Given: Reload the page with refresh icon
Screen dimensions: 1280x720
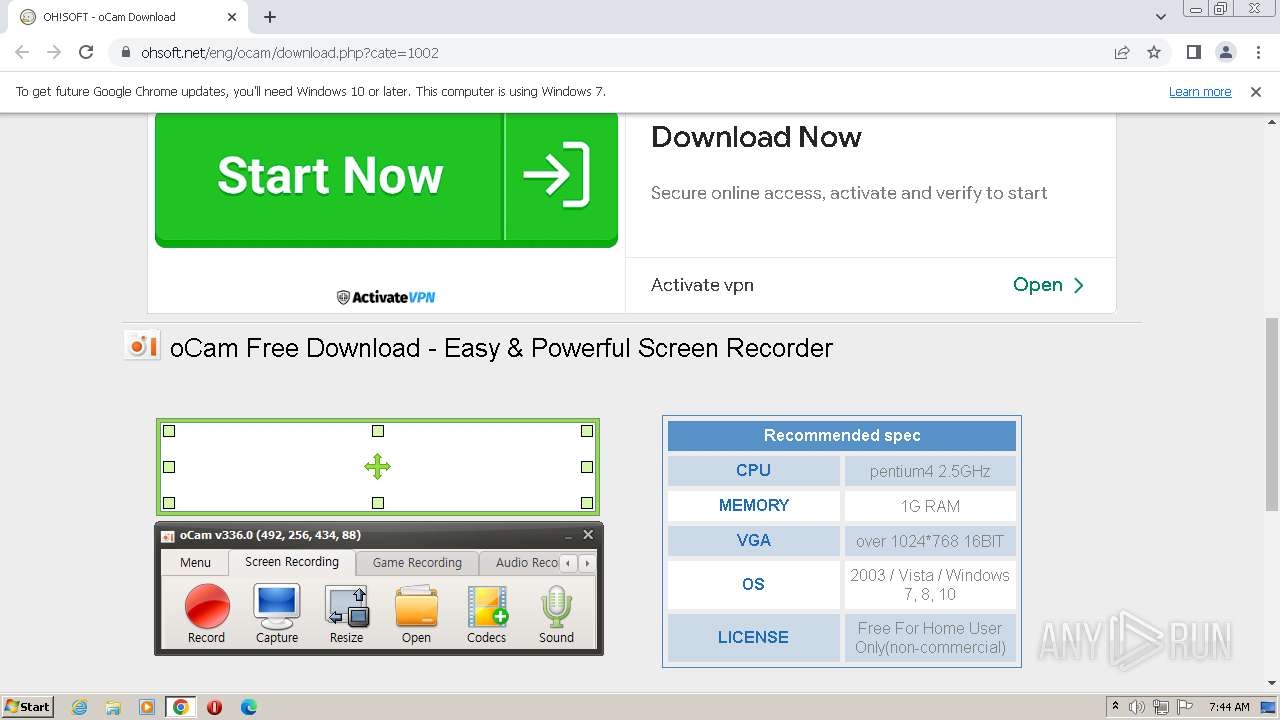Looking at the screenshot, I should 86,52.
